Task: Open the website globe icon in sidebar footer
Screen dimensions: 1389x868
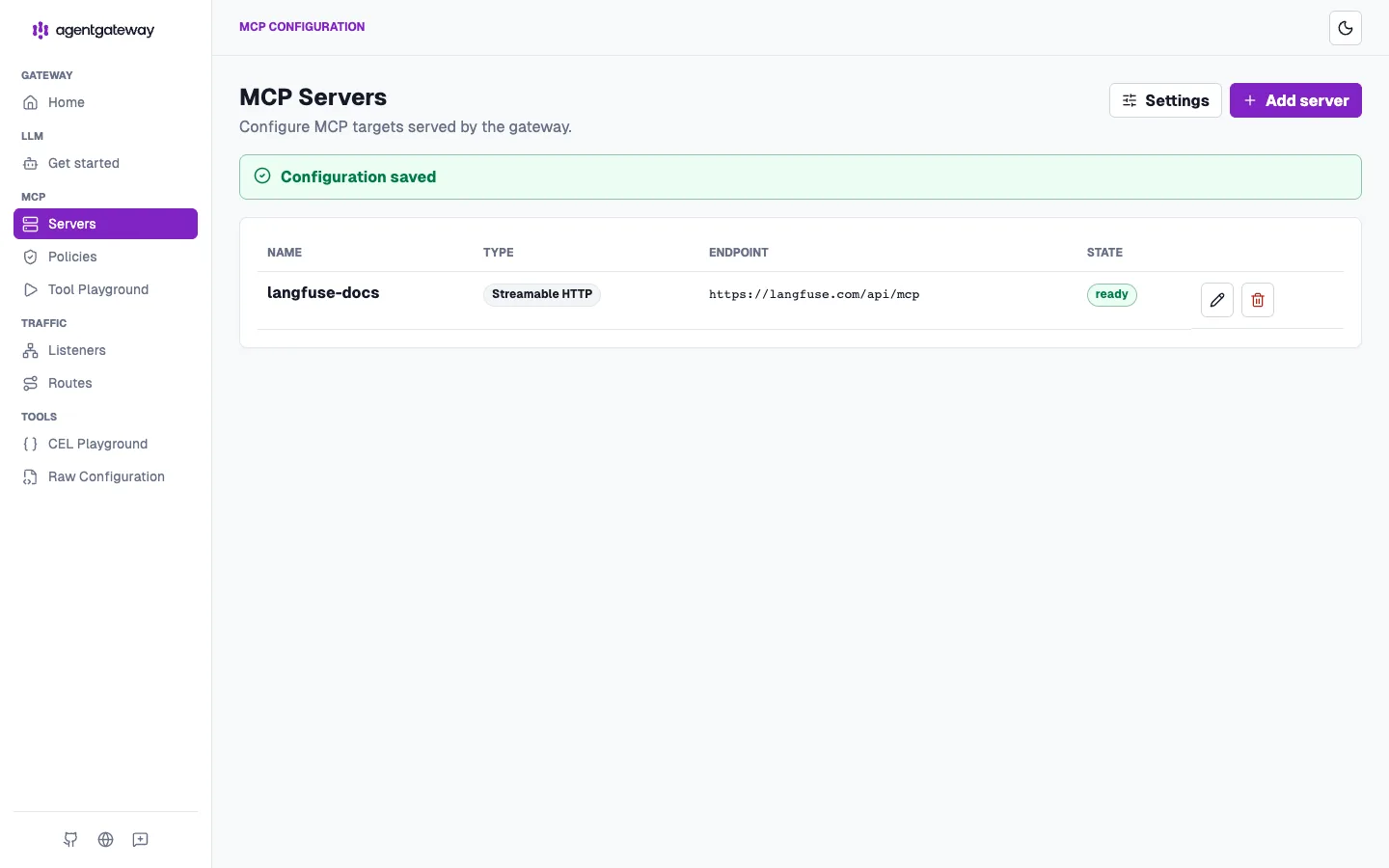Action: (x=106, y=840)
